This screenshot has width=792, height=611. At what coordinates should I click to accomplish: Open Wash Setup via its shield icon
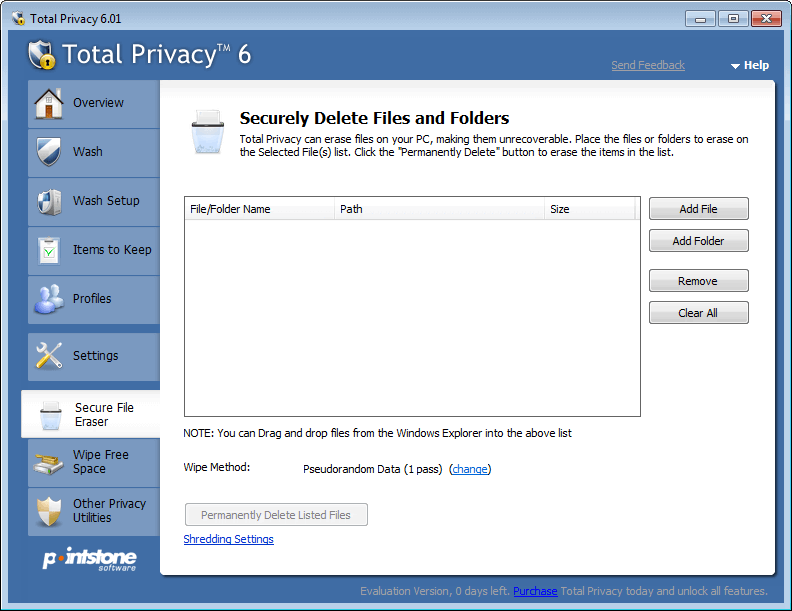pyautogui.click(x=49, y=201)
